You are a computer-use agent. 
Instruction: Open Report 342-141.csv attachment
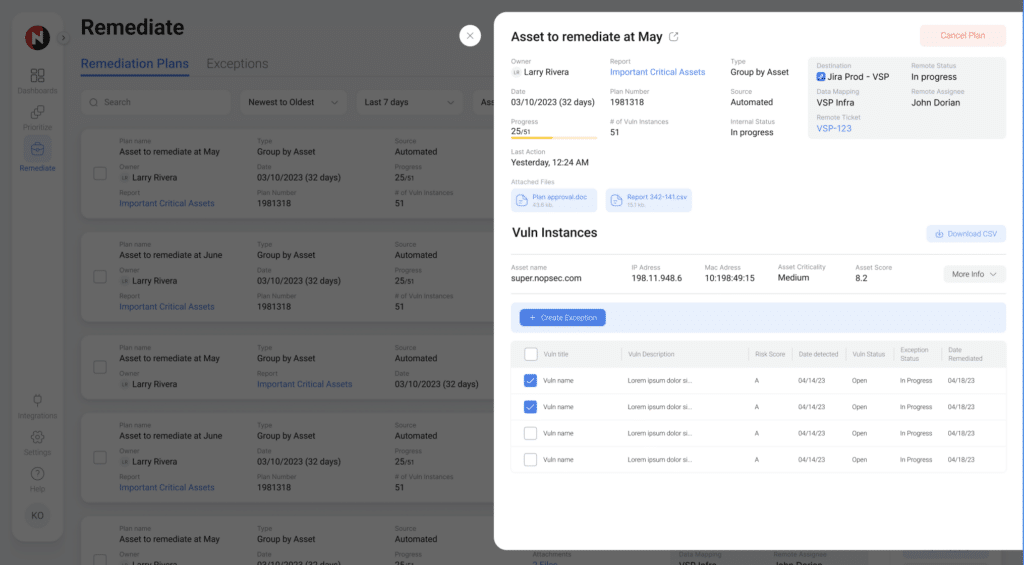point(648,201)
